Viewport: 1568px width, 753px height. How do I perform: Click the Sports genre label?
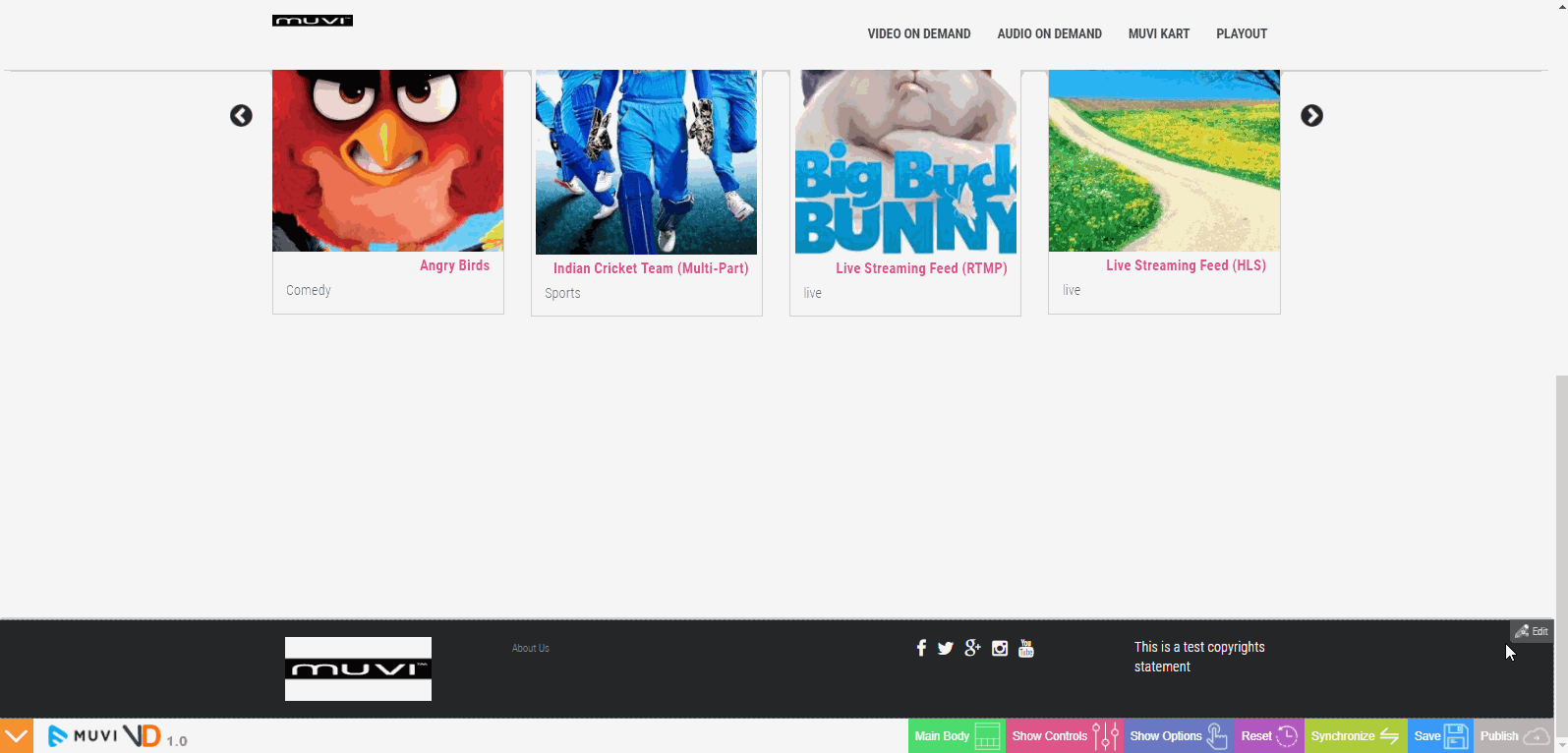point(562,293)
